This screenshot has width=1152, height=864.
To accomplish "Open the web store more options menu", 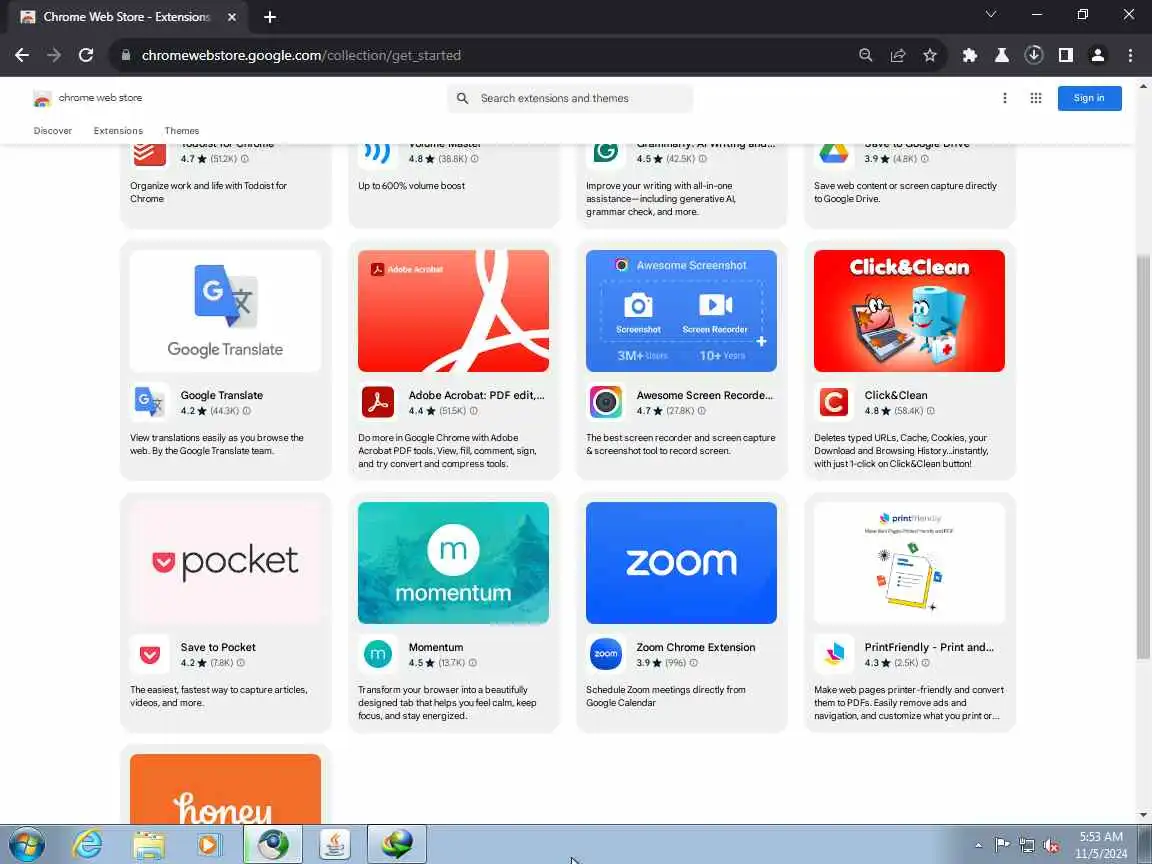I will point(1005,98).
